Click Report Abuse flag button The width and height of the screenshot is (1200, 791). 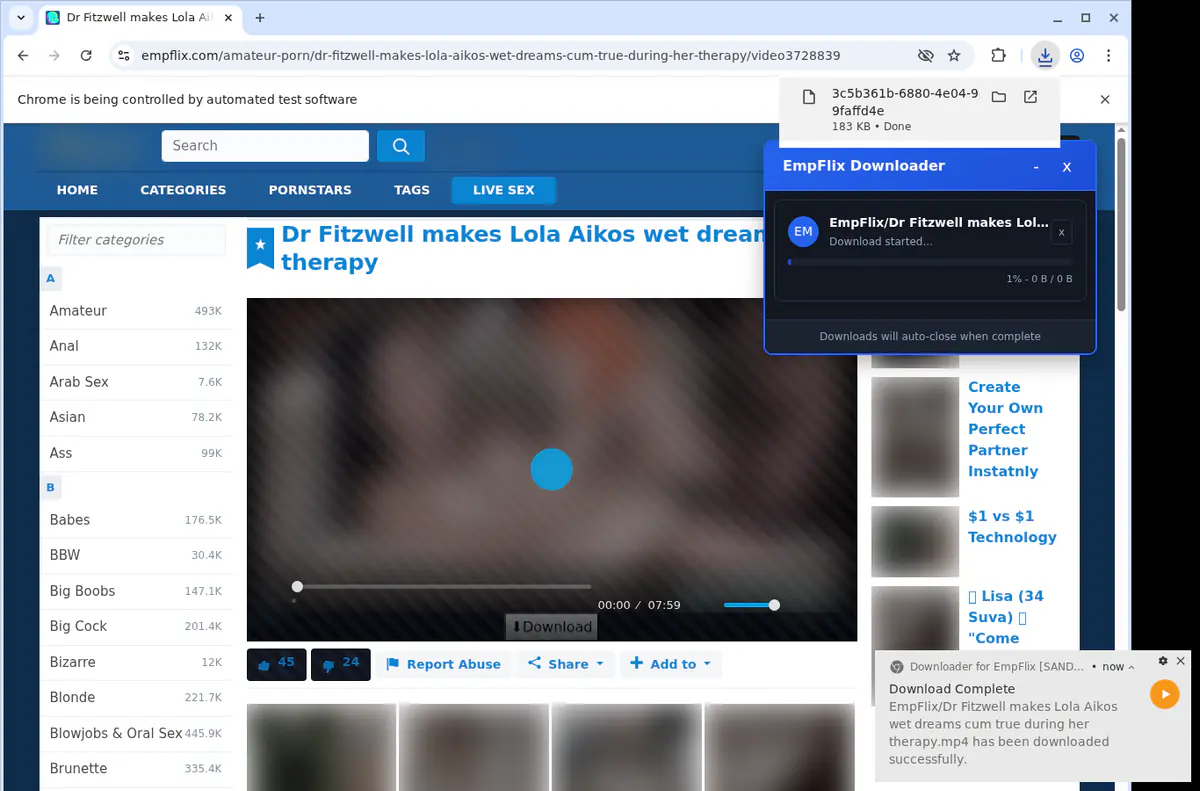click(443, 664)
